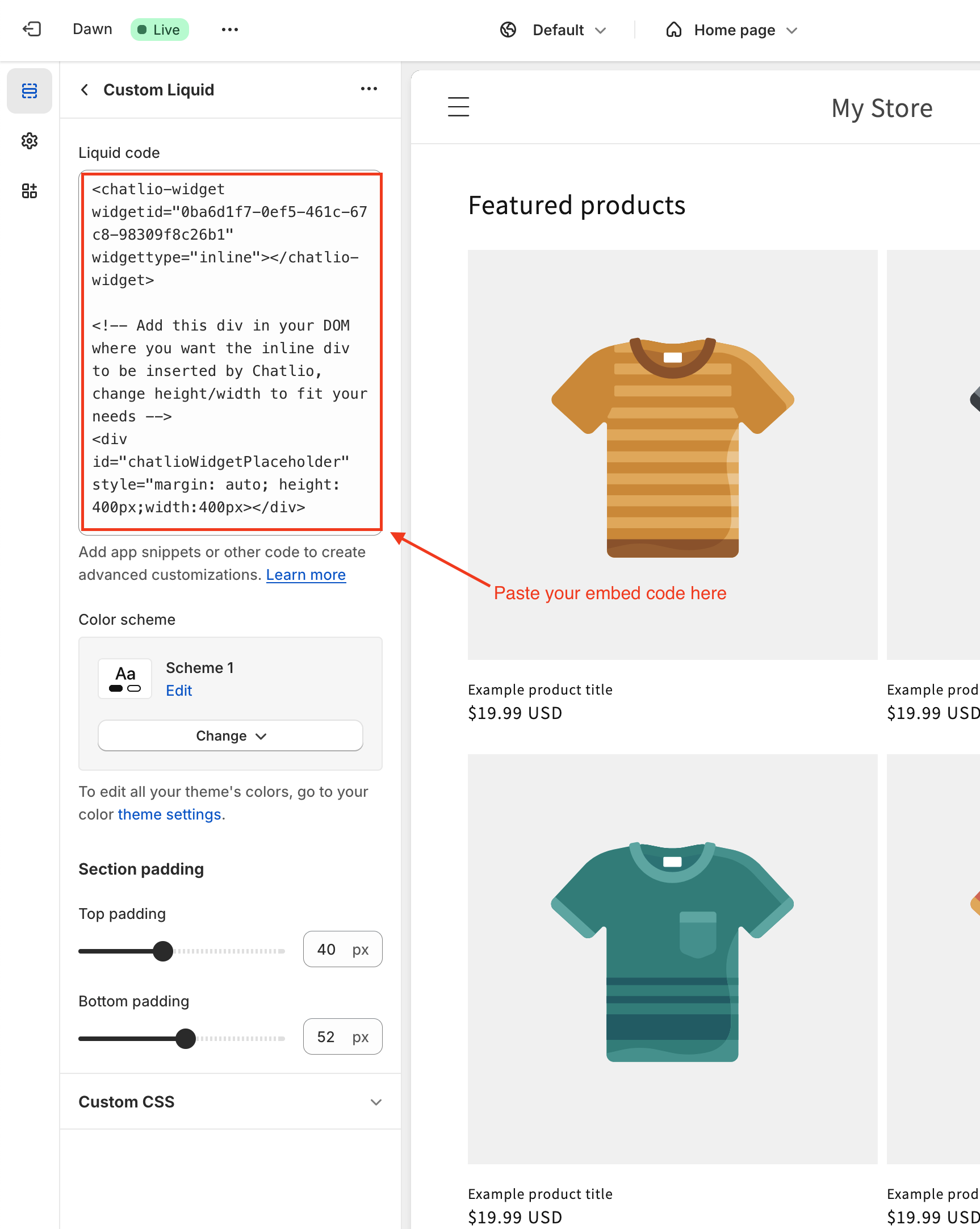Open the storefront hamburger menu
Image resolution: width=980 pixels, height=1229 pixels.
(x=458, y=107)
